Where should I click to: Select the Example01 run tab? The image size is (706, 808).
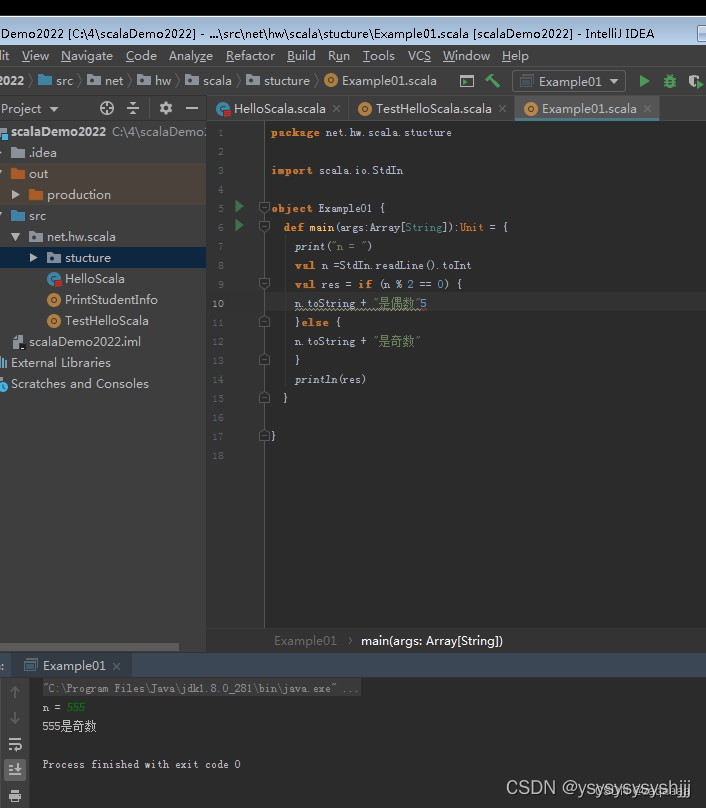pyautogui.click(x=74, y=666)
